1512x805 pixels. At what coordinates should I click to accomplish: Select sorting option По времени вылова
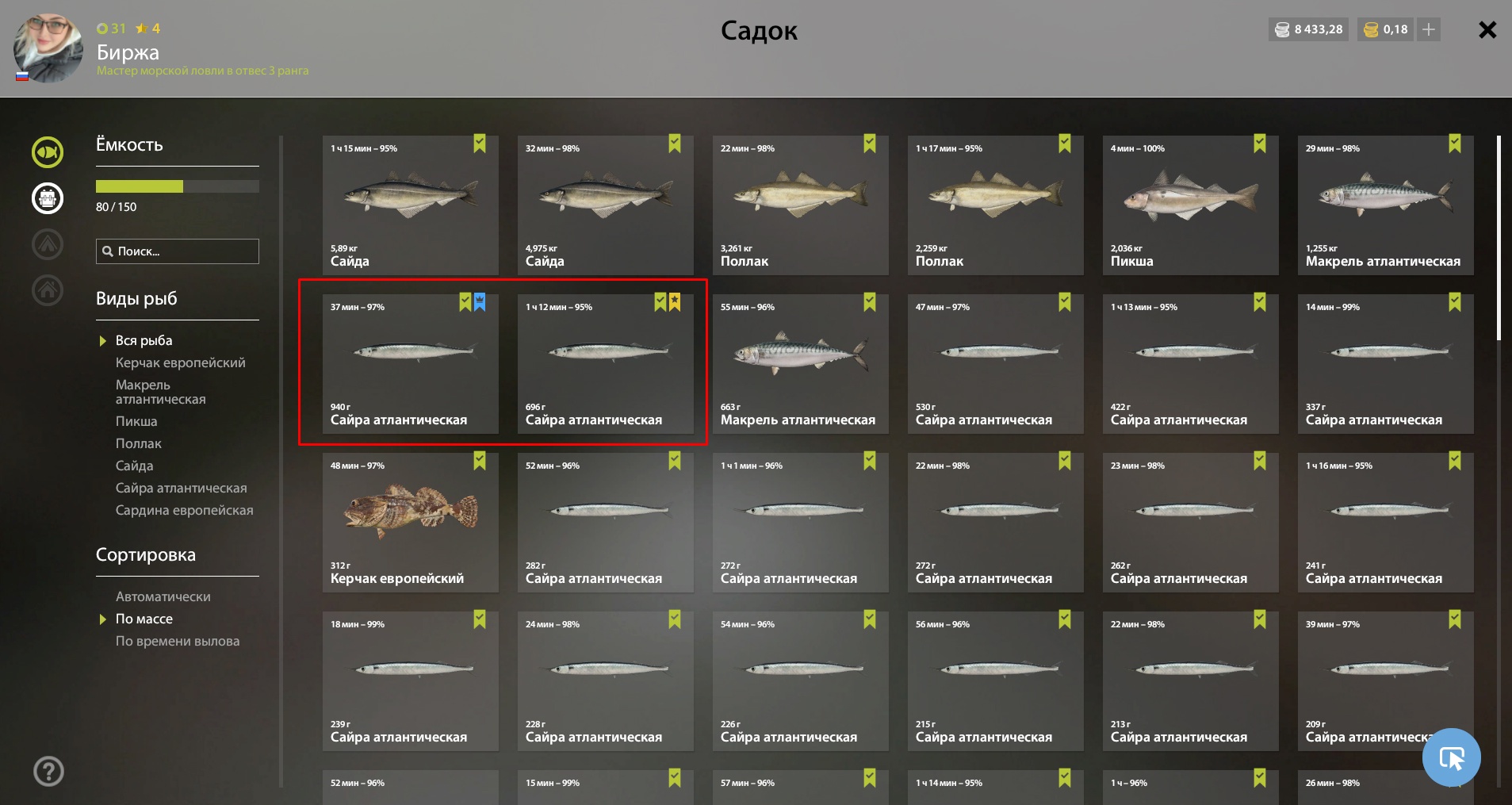[x=178, y=641]
